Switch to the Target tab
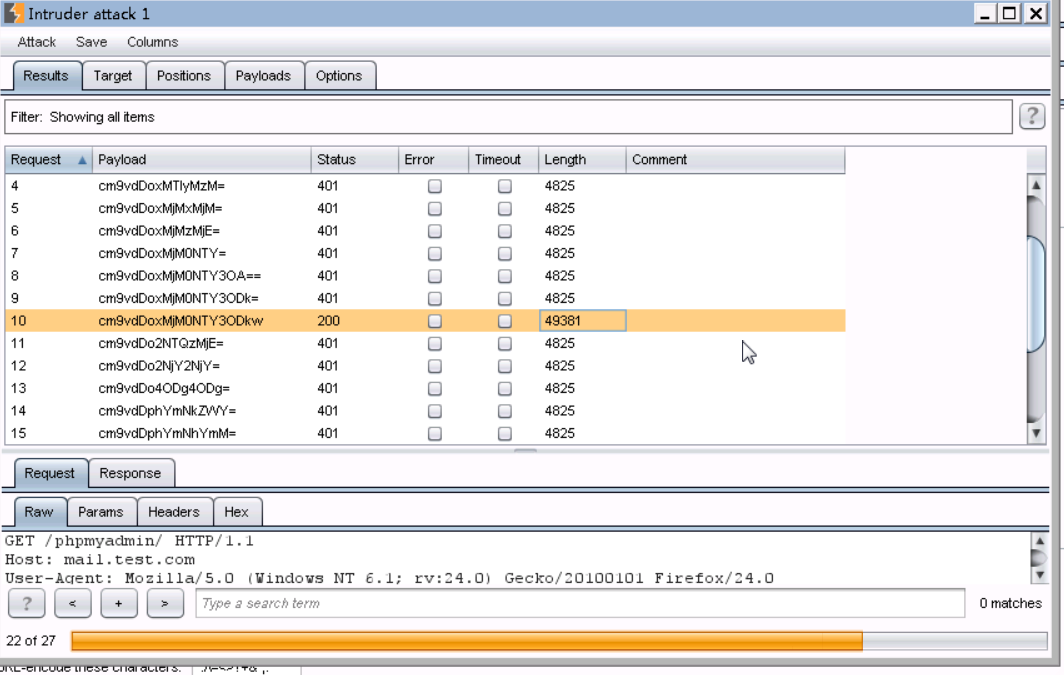Screen dimensions: 1064x675 coord(113,76)
